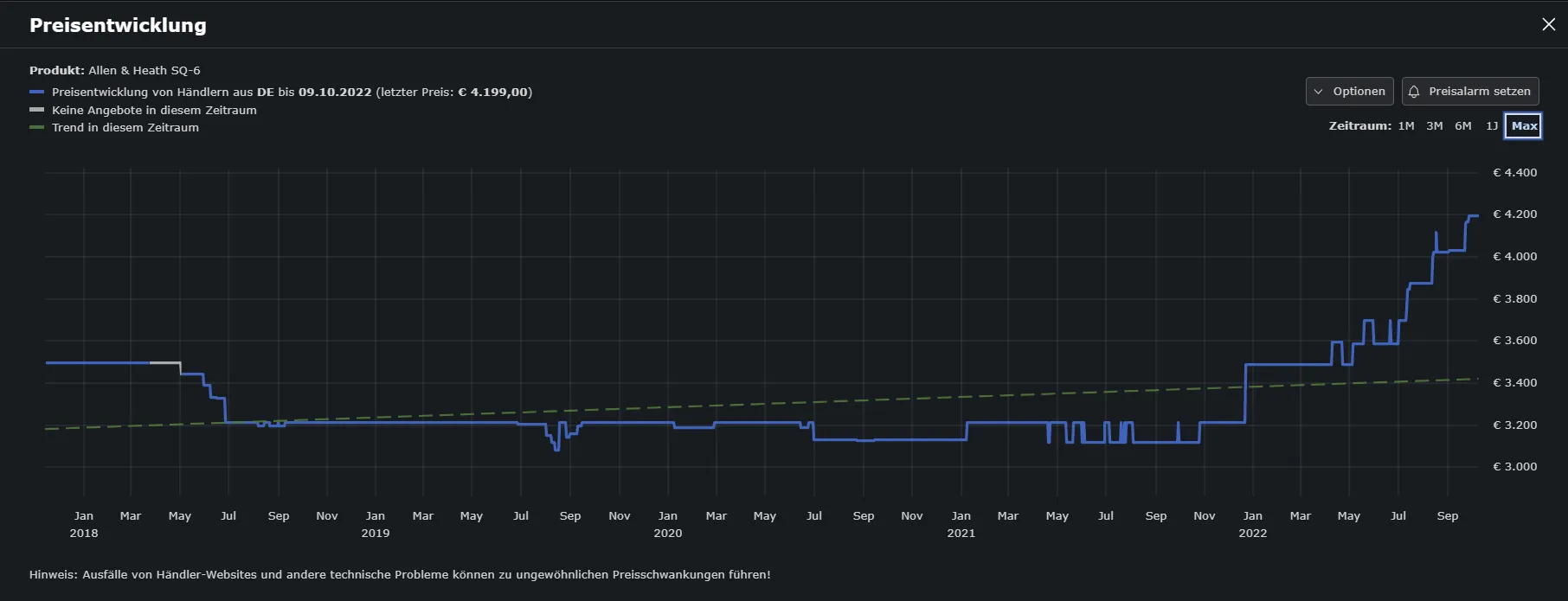Open the Optionen dropdown
The image size is (1568, 601).
pyautogui.click(x=1349, y=92)
